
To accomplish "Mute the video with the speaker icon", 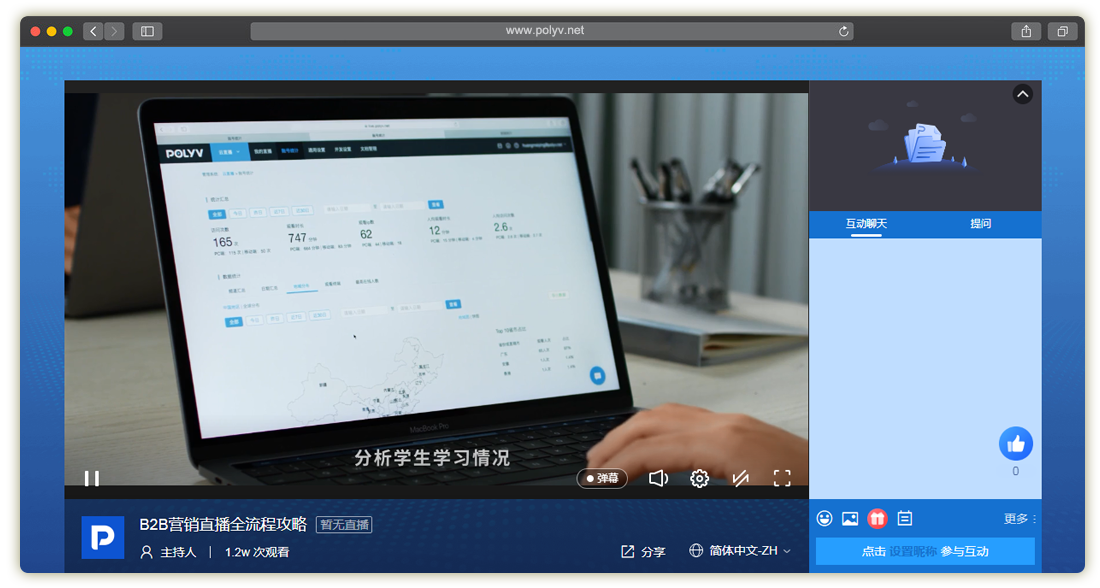I will [x=658, y=478].
